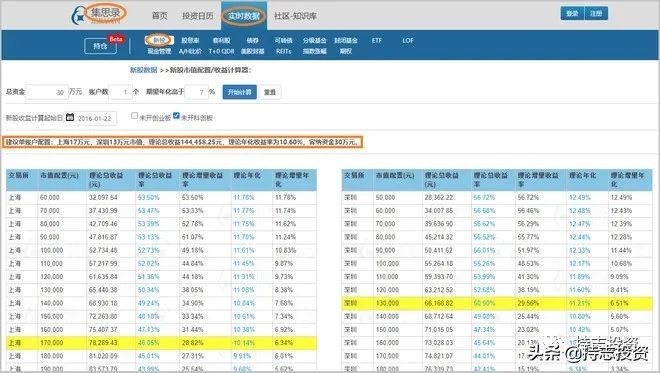This screenshot has width=660, height=373.
Task: Uncheck the 未开科创板 checkbox
Action: (x=176, y=115)
